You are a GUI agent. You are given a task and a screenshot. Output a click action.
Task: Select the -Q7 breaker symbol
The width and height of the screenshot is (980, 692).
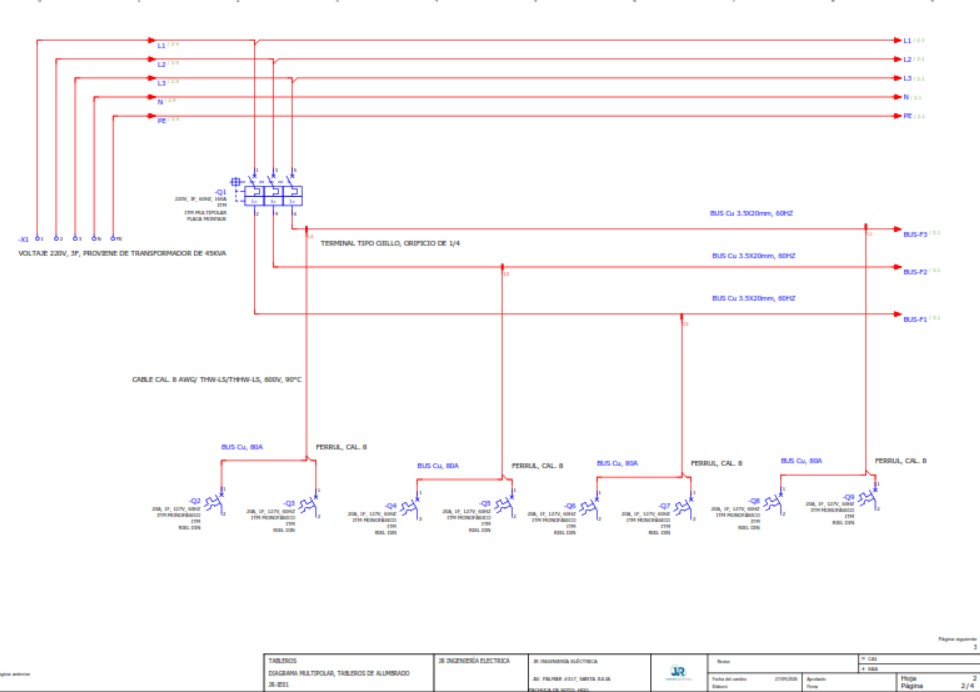pos(686,507)
